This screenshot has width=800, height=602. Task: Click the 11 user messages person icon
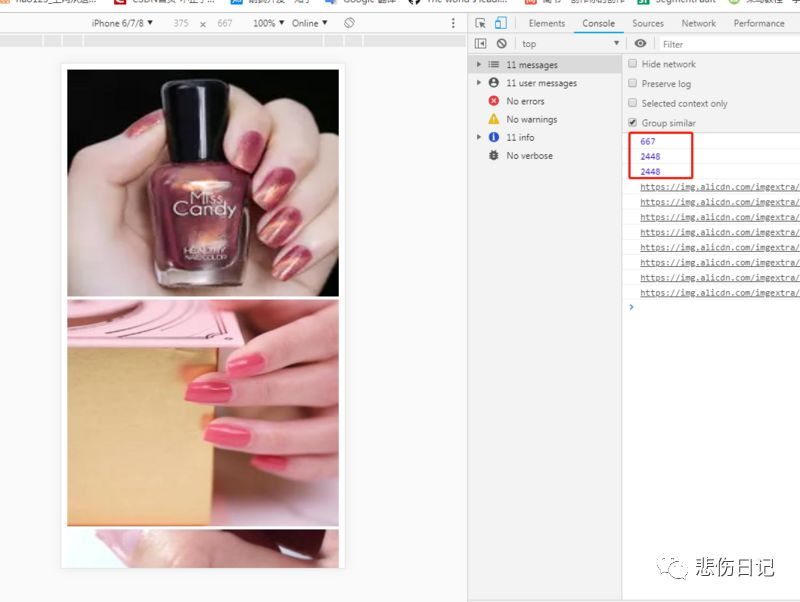(x=494, y=83)
